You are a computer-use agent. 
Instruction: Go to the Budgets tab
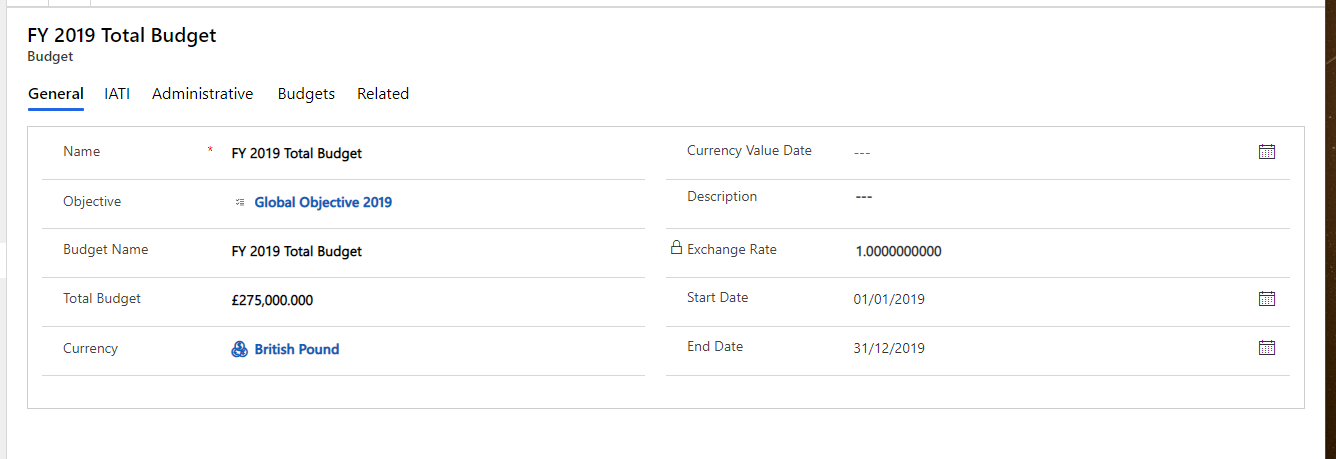coord(306,94)
